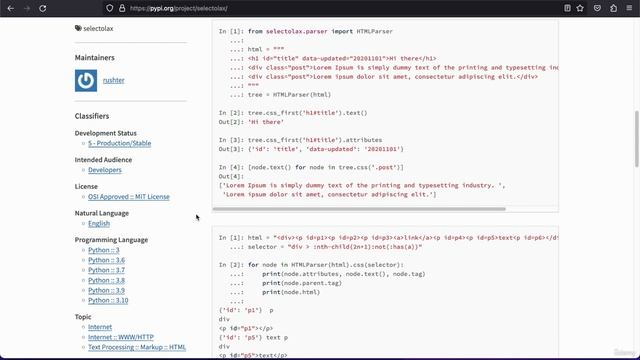Click the Natural Language label
This screenshot has width=640, height=360.
[102, 213]
